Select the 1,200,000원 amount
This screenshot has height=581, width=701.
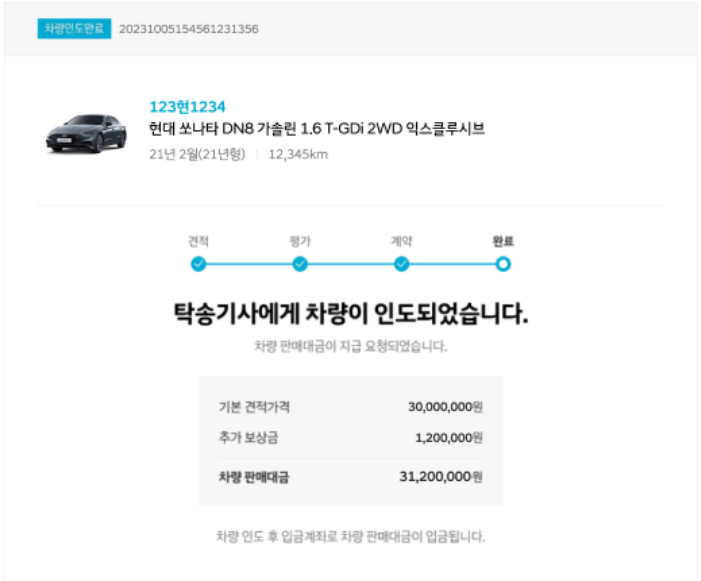[449, 438]
